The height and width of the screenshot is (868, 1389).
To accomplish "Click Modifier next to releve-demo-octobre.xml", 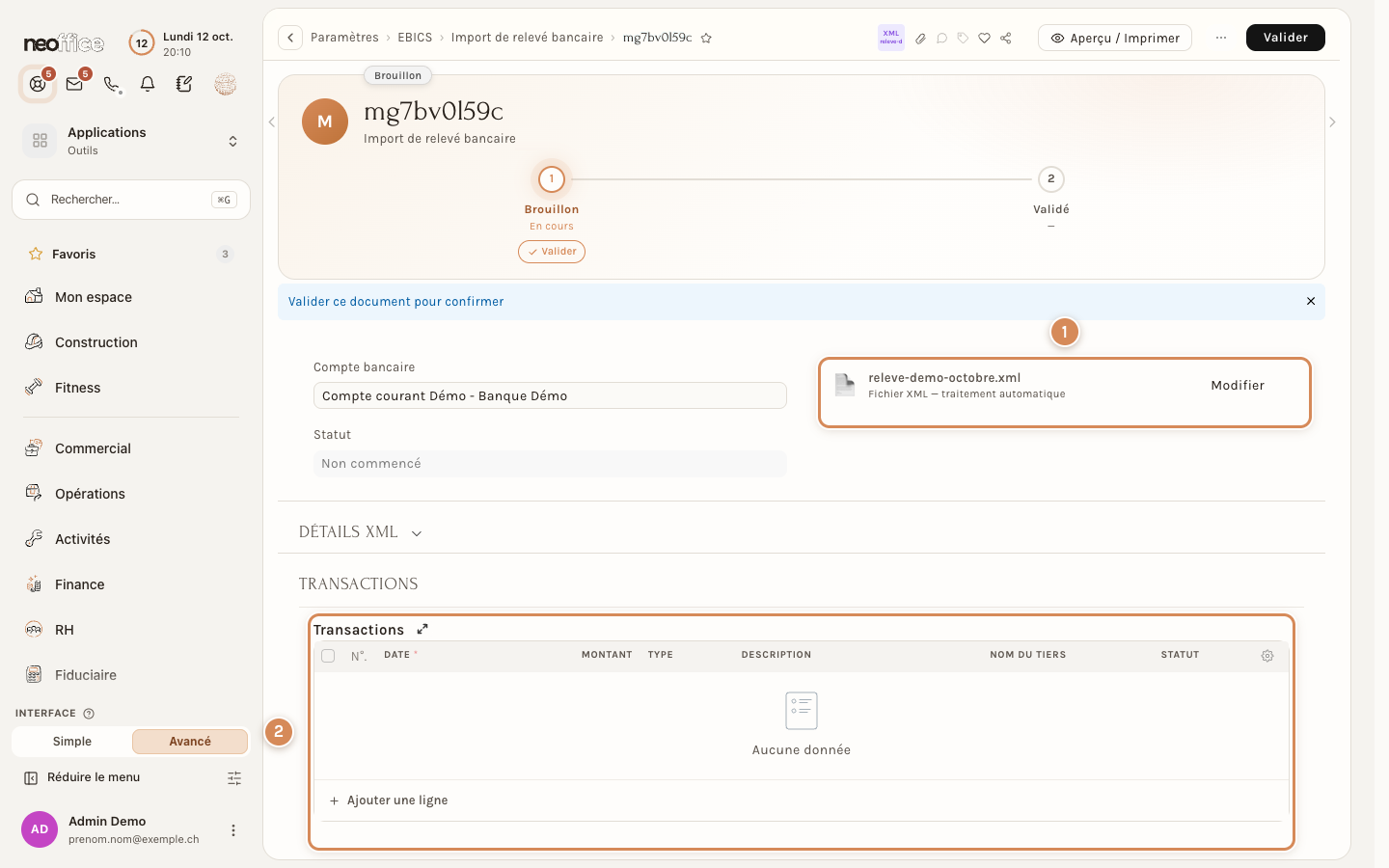I will coord(1238,385).
